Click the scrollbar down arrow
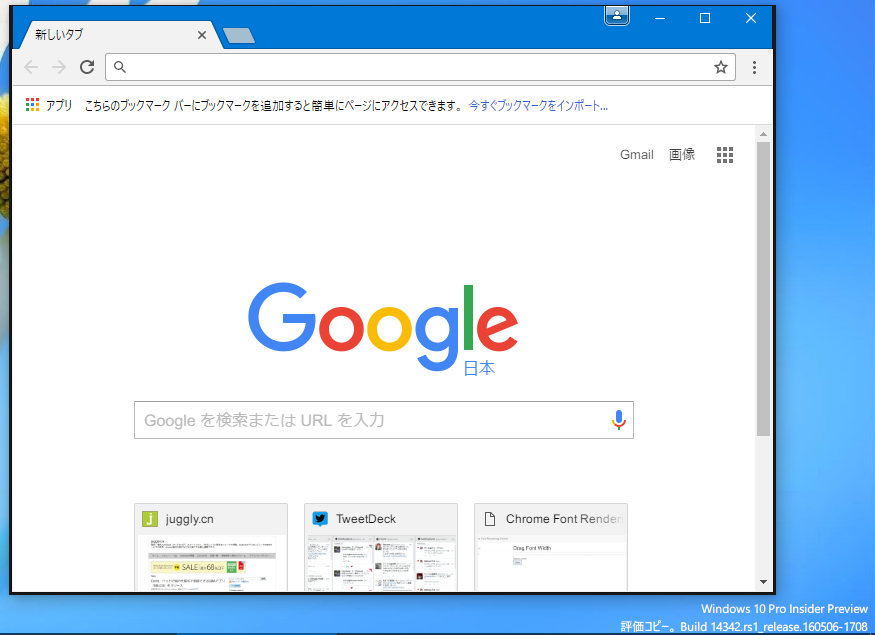 click(763, 582)
